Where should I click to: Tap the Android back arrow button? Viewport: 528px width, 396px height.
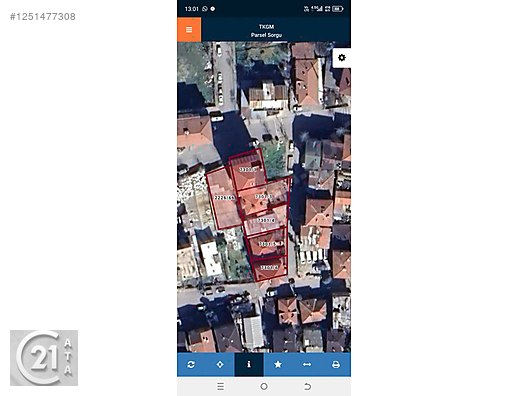click(307, 387)
